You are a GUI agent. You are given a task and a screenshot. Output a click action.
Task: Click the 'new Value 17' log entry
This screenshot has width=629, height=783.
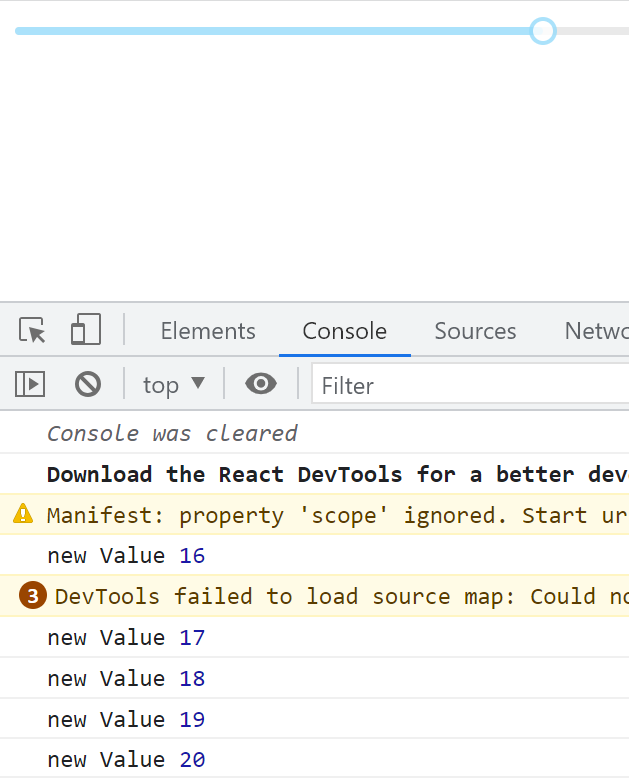(x=314, y=637)
